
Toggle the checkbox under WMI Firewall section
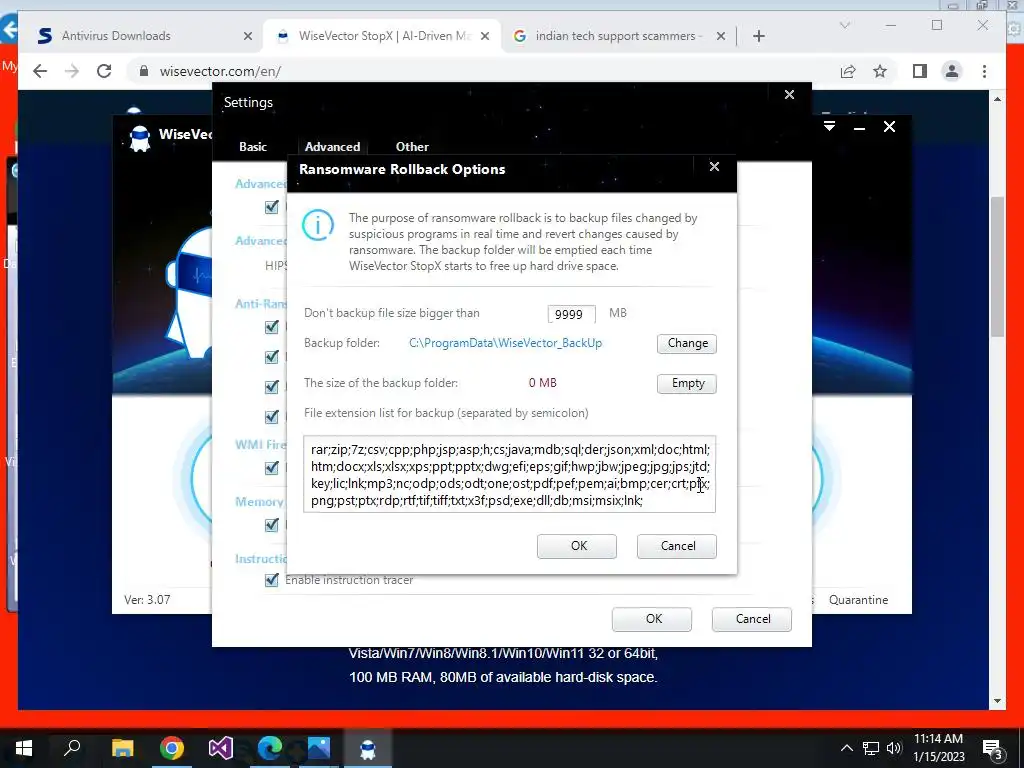(272, 468)
